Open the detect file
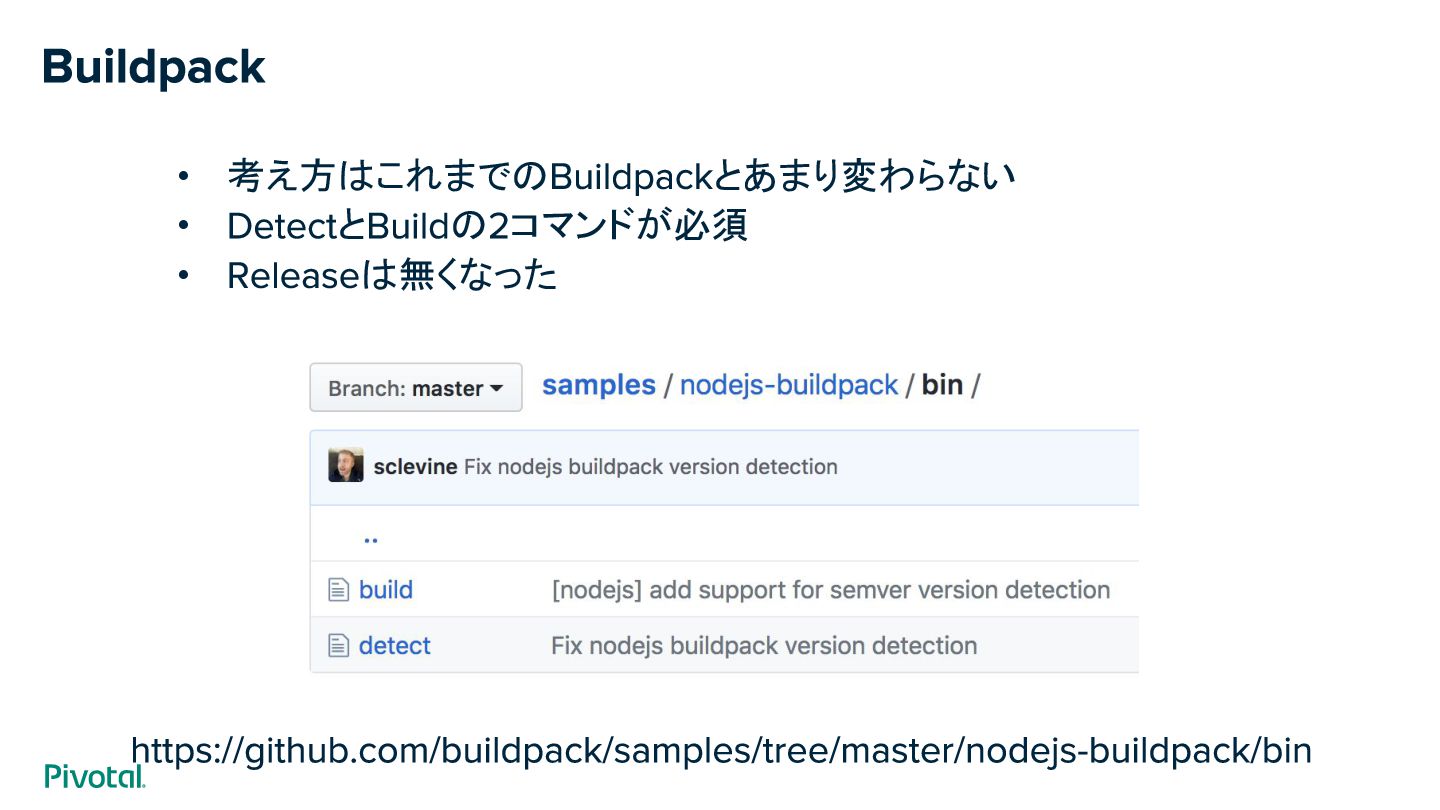This screenshot has width=1440, height=810. point(395,646)
